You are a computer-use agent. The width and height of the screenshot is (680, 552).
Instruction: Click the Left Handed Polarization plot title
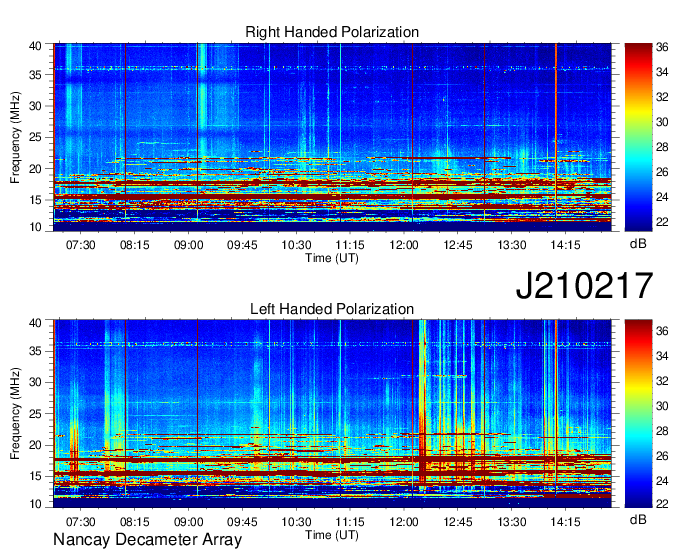[332, 309]
